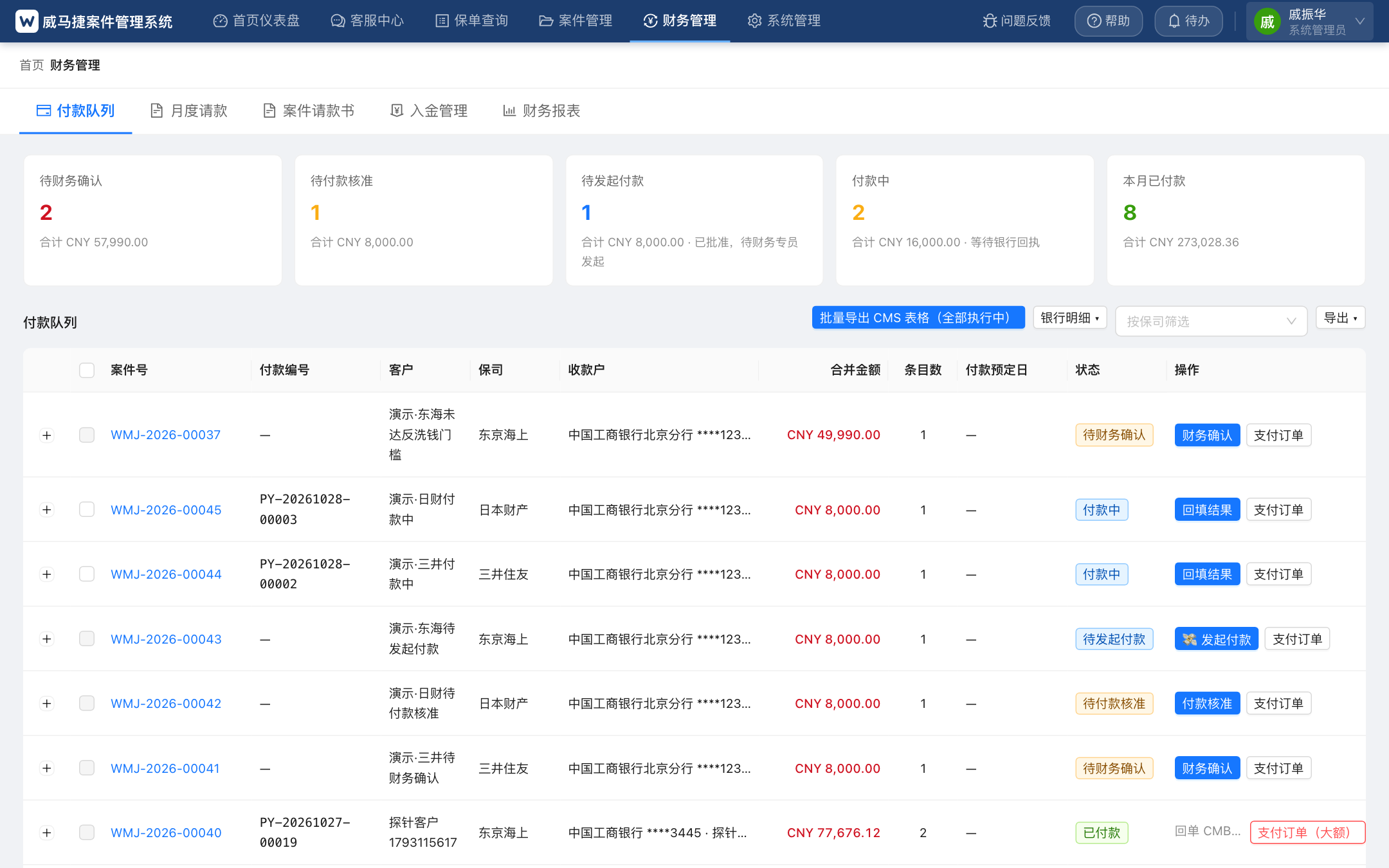Click 财务确认 for WMJ-2026-00037
This screenshot has height=868, width=1389.
pos(1207,435)
